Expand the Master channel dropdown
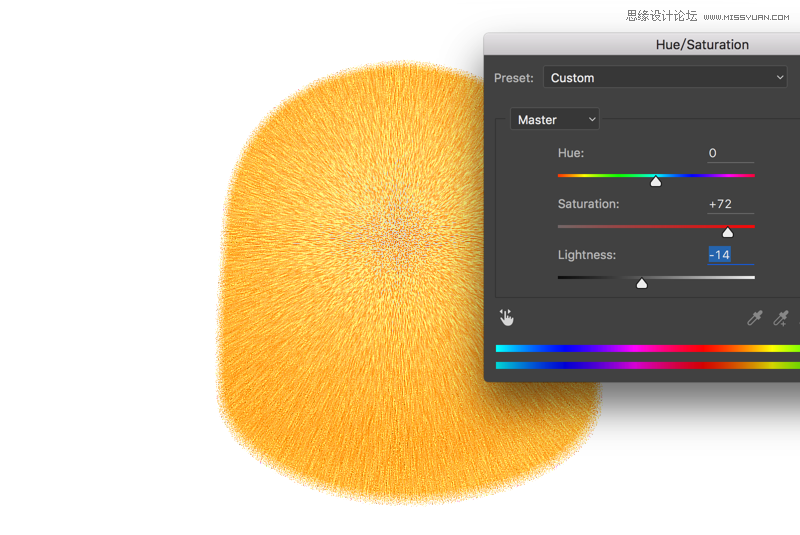Image resolution: width=800 pixels, height=535 pixels. coord(555,120)
